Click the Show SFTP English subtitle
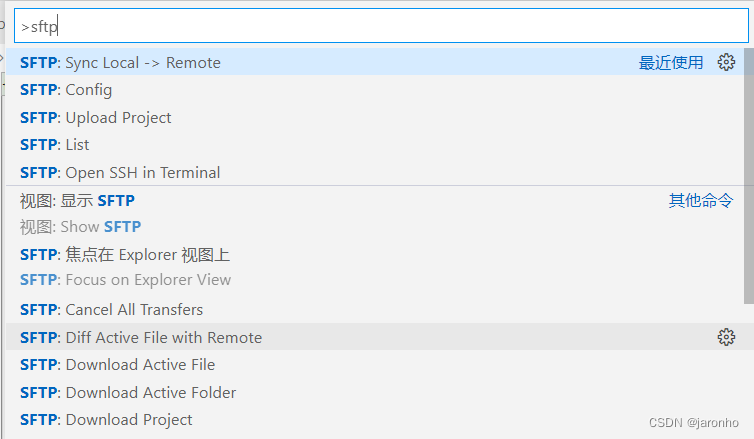Viewport: 754px width, 439px height. click(80, 226)
